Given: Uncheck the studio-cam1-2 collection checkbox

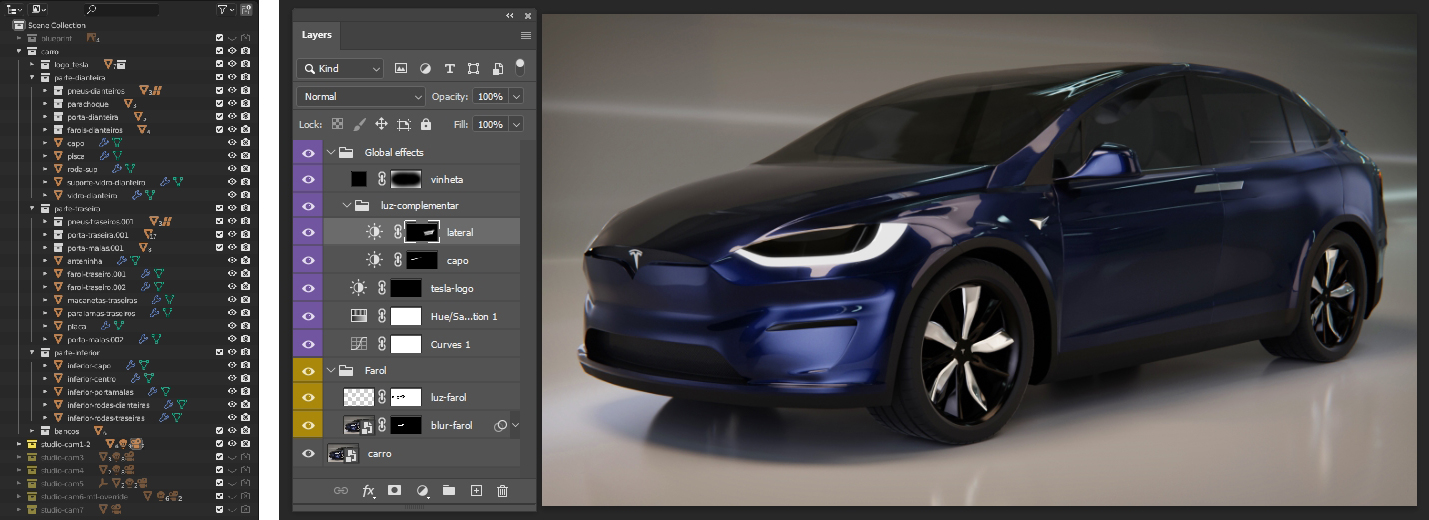Looking at the screenshot, I should coord(219,443).
